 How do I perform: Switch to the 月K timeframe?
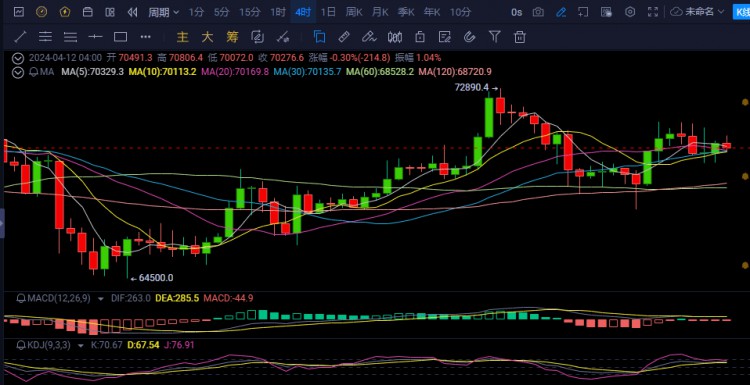pos(380,12)
